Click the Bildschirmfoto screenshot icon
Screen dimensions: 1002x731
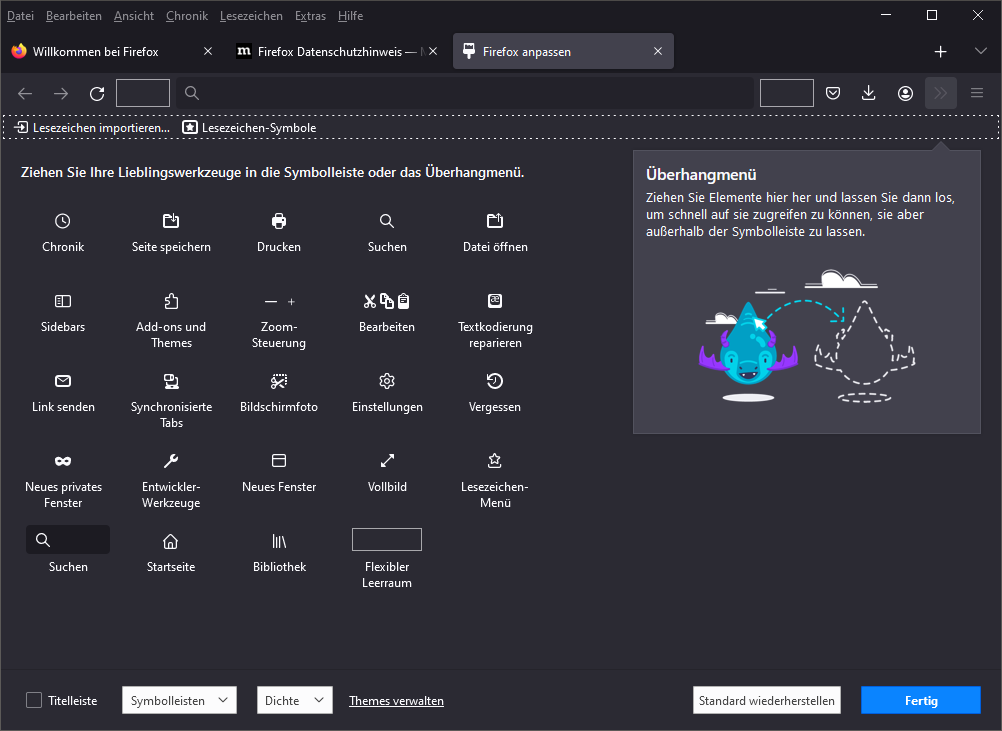pos(279,381)
